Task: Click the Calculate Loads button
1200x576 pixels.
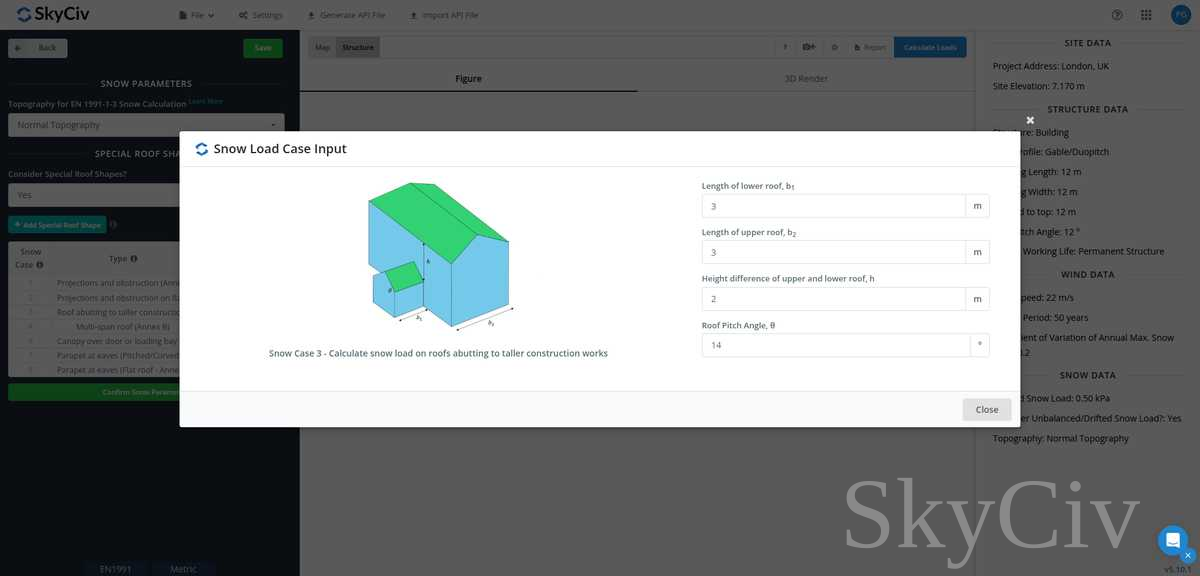Action: [930, 47]
